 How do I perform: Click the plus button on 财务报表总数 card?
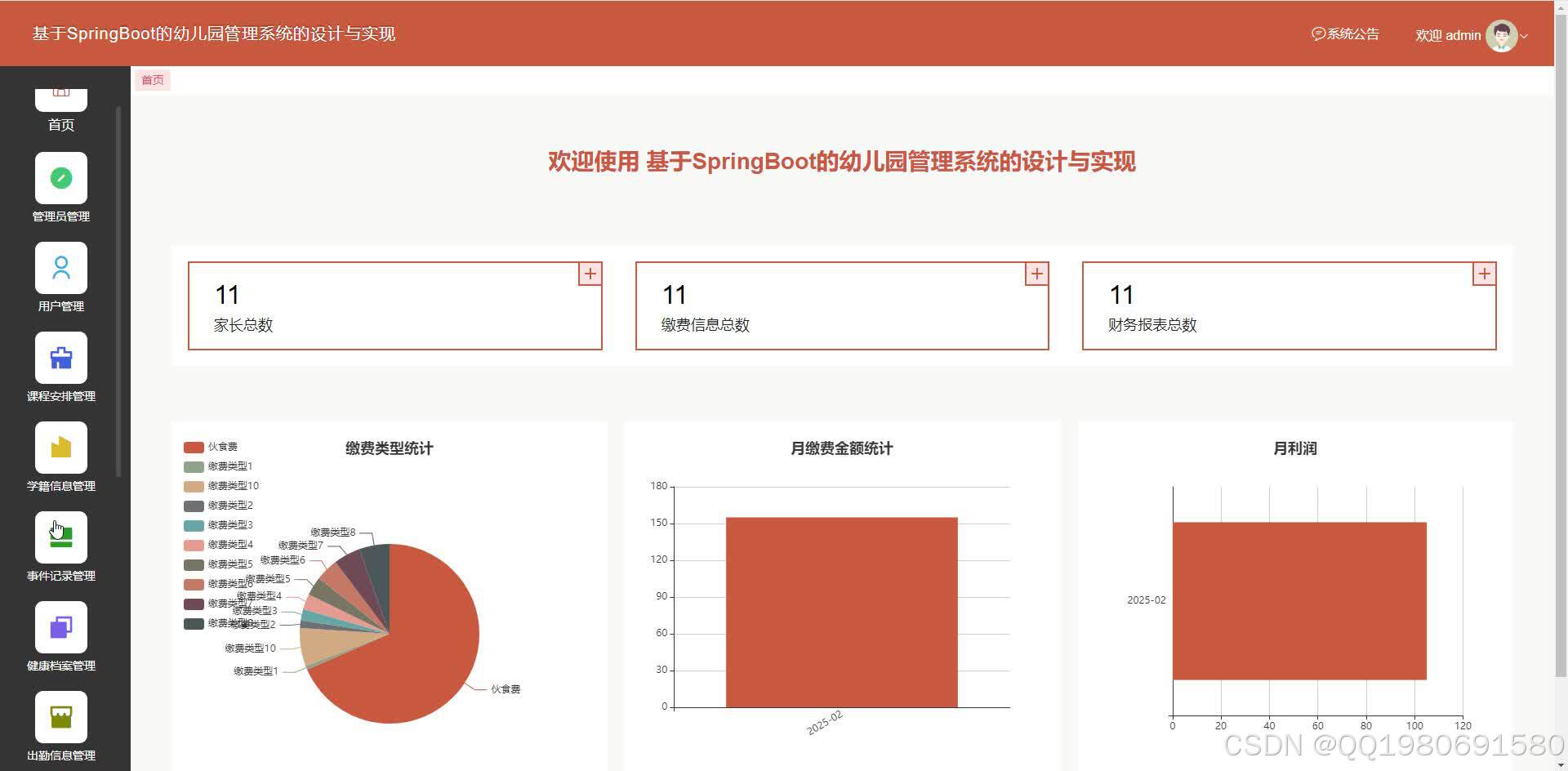click(x=1483, y=274)
